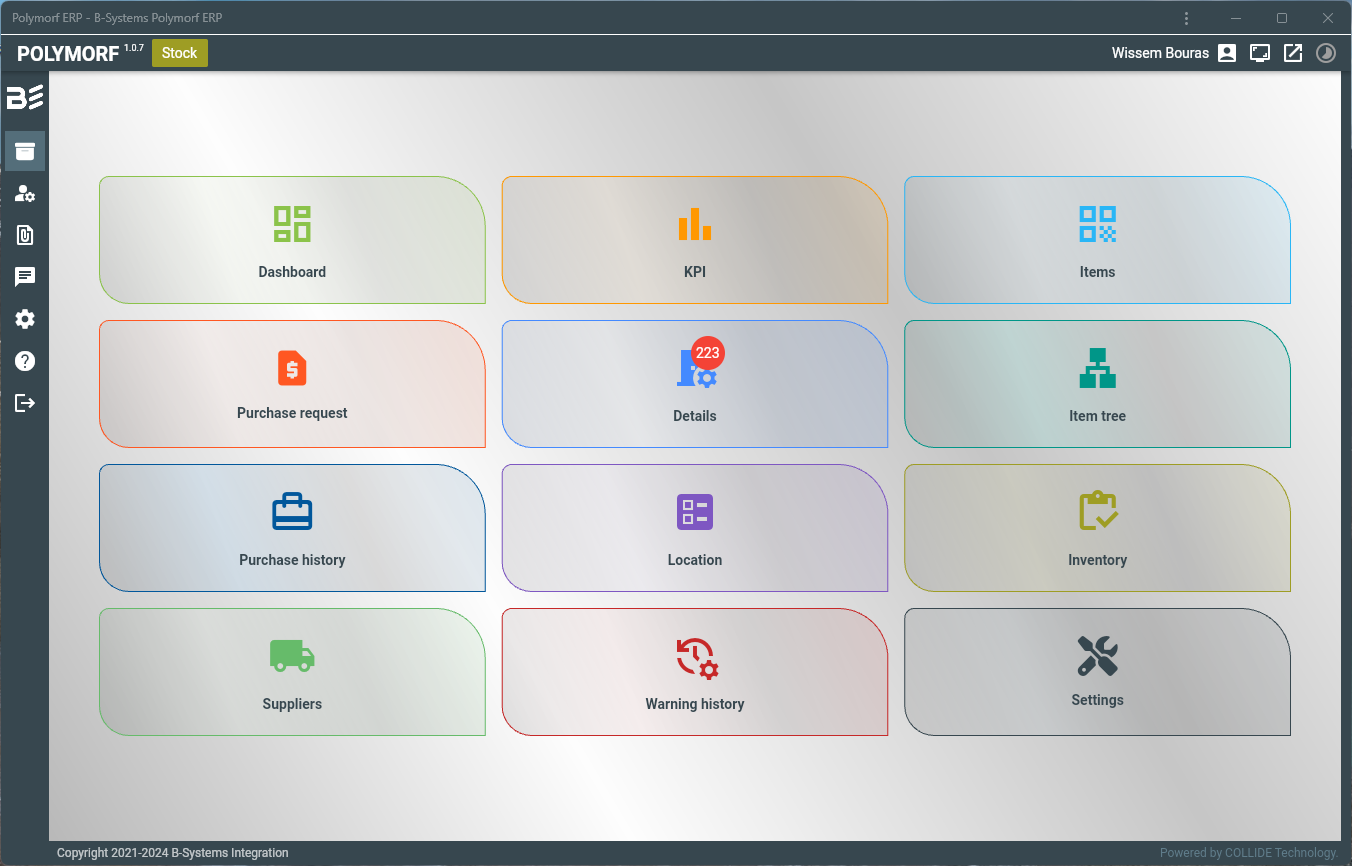
Task: Click the screen display icon in header
Action: 1260,53
